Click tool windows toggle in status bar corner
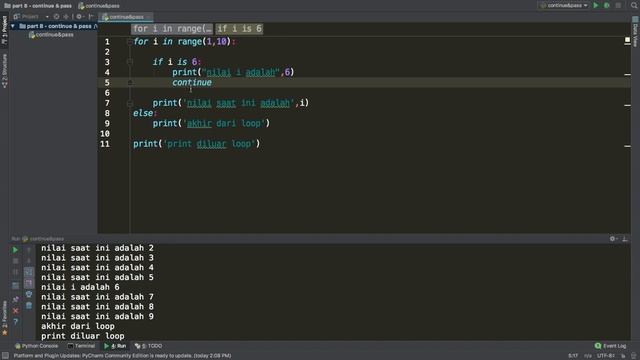Viewport: 640px width, 360px height. 5,356
